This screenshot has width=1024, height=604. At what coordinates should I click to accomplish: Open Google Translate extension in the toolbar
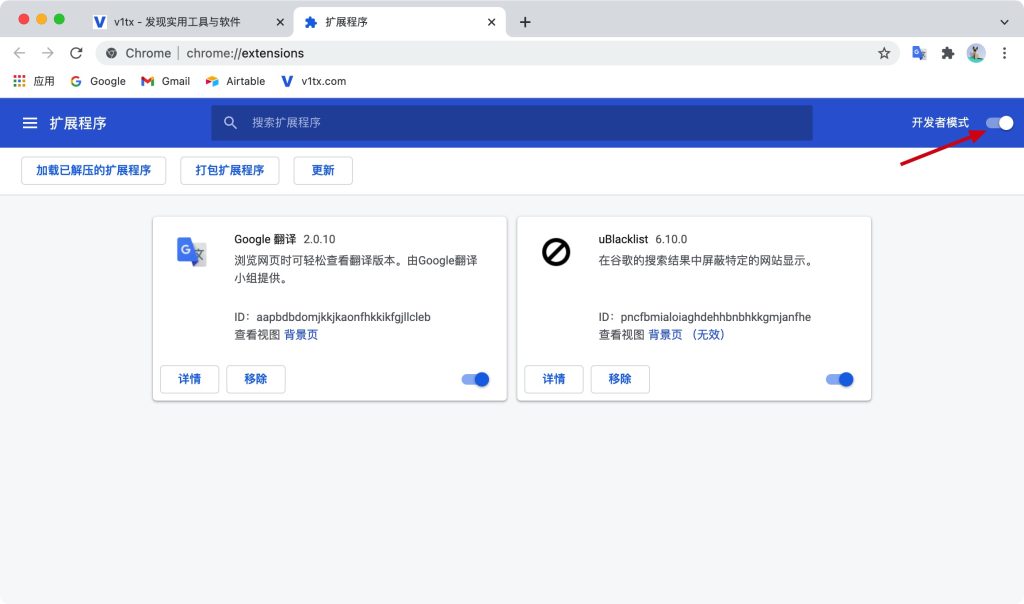coord(919,54)
